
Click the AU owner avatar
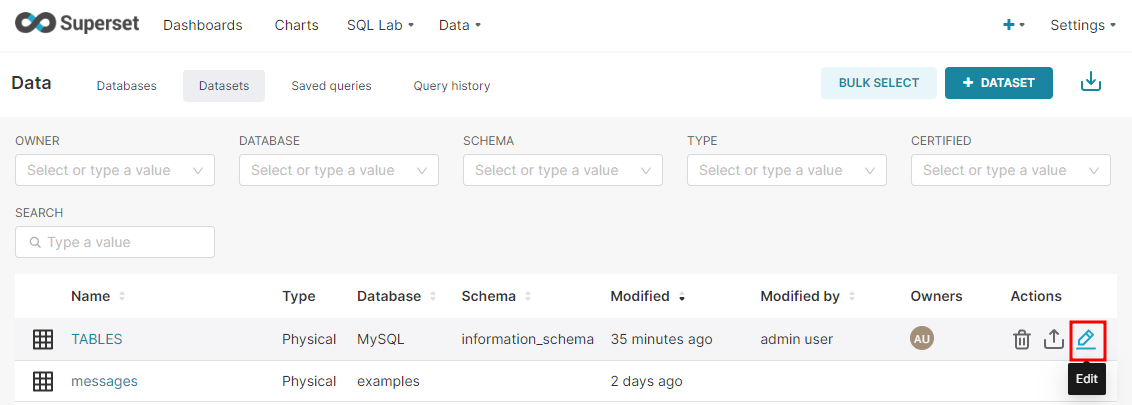[922, 339]
